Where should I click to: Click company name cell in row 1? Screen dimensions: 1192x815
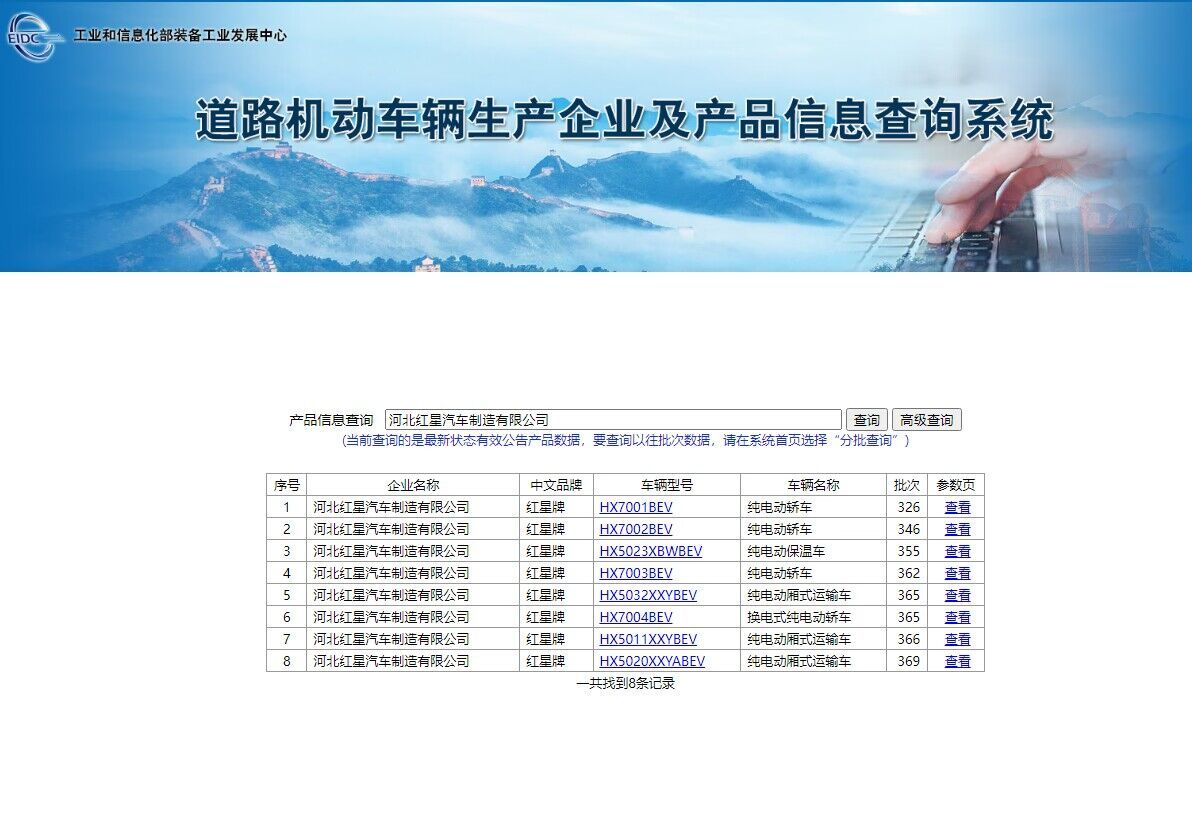[x=413, y=507]
